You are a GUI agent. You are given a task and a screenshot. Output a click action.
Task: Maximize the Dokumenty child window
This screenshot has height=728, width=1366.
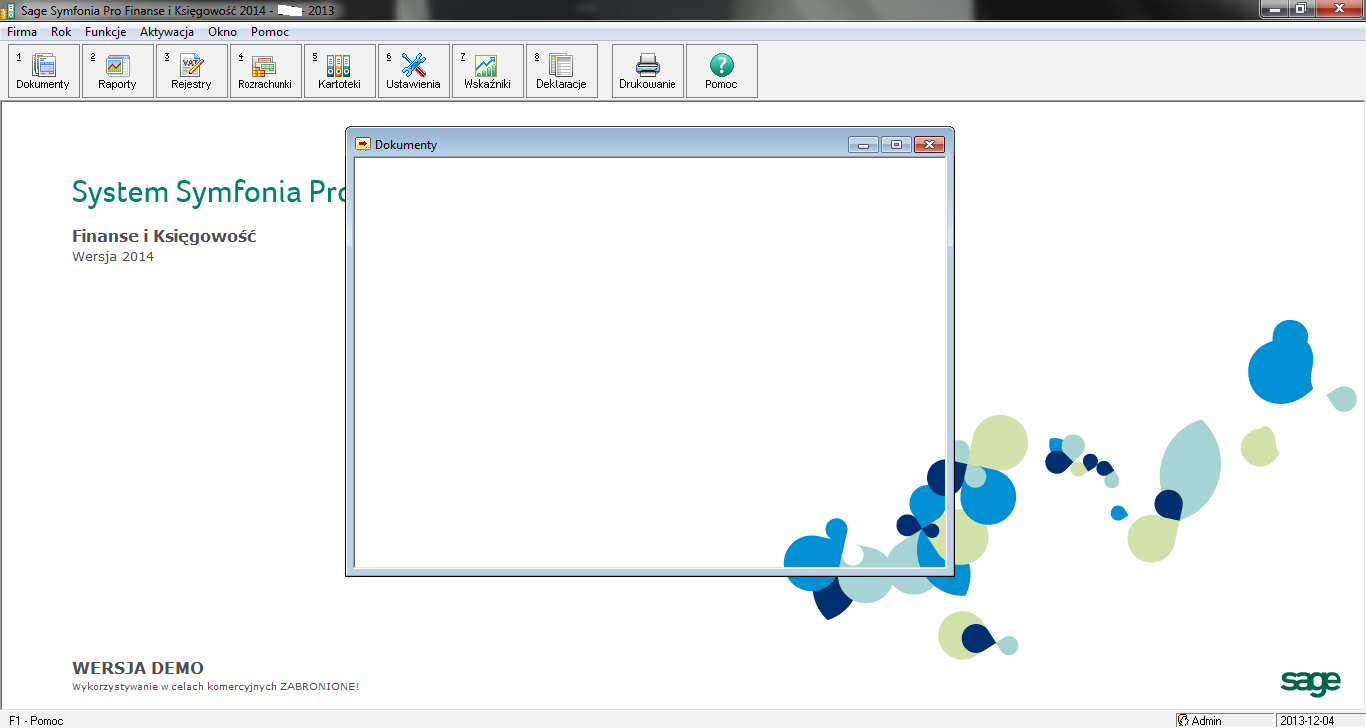(x=896, y=145)
